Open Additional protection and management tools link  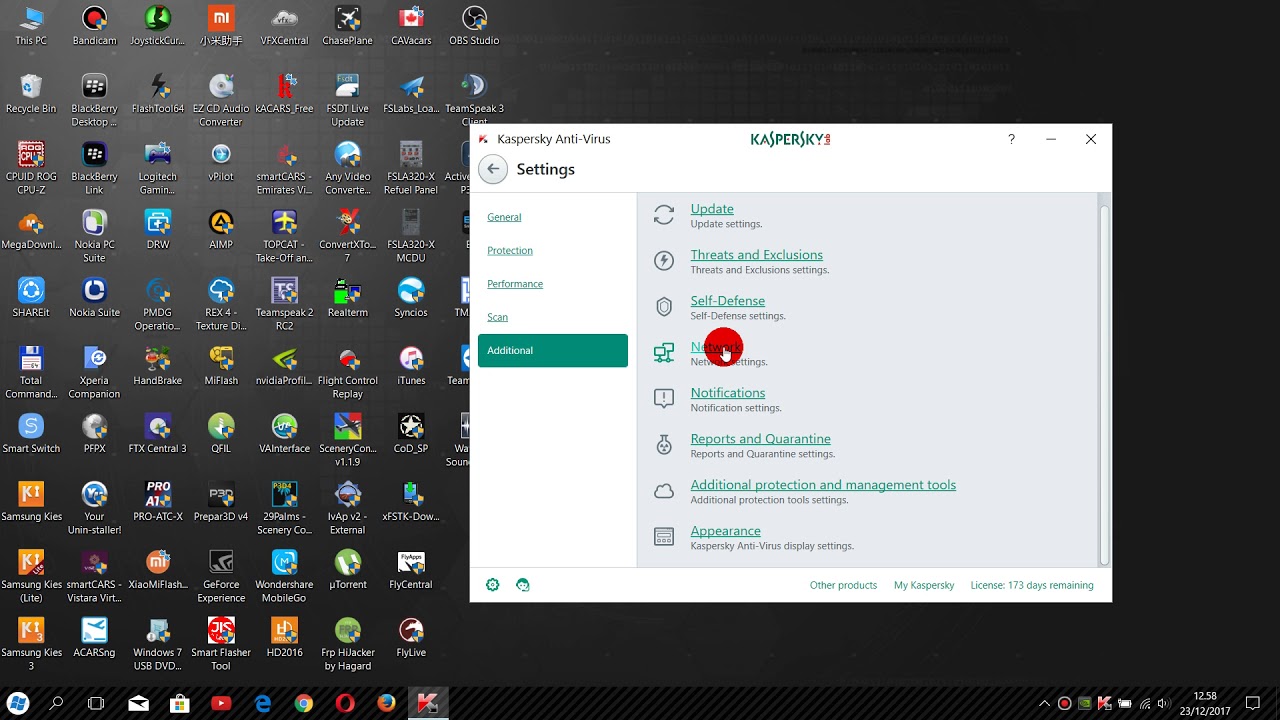click(x=823, y=485)
